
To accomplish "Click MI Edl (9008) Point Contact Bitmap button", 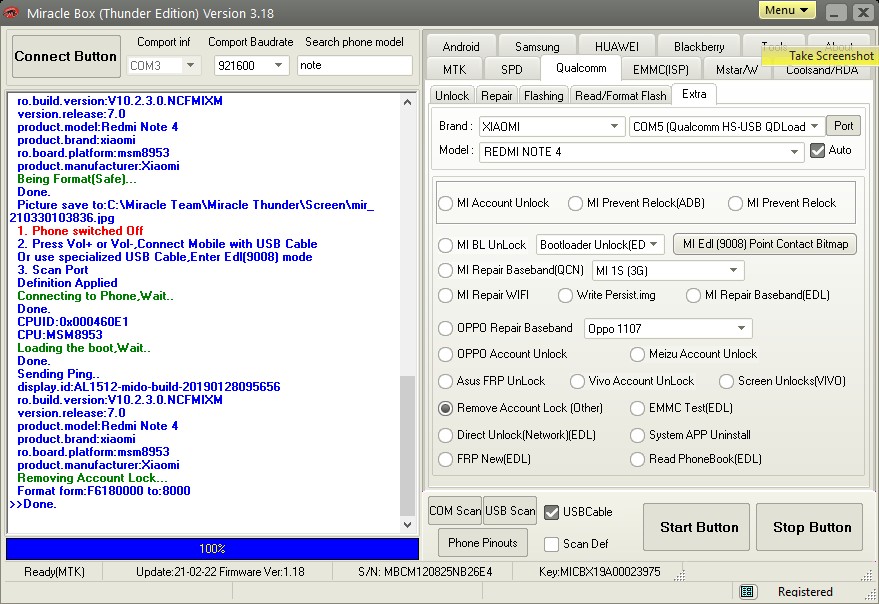I will [x=765, y=244].
